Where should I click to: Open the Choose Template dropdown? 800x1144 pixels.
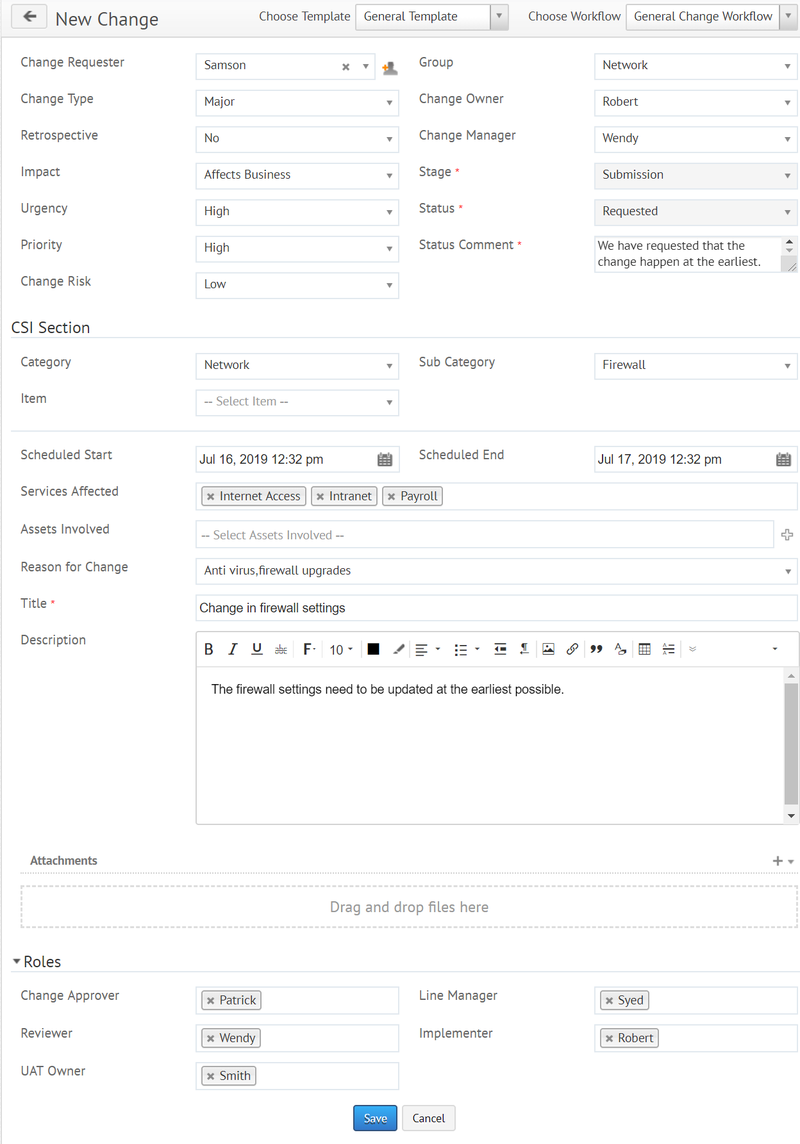(x=432, y=17)
